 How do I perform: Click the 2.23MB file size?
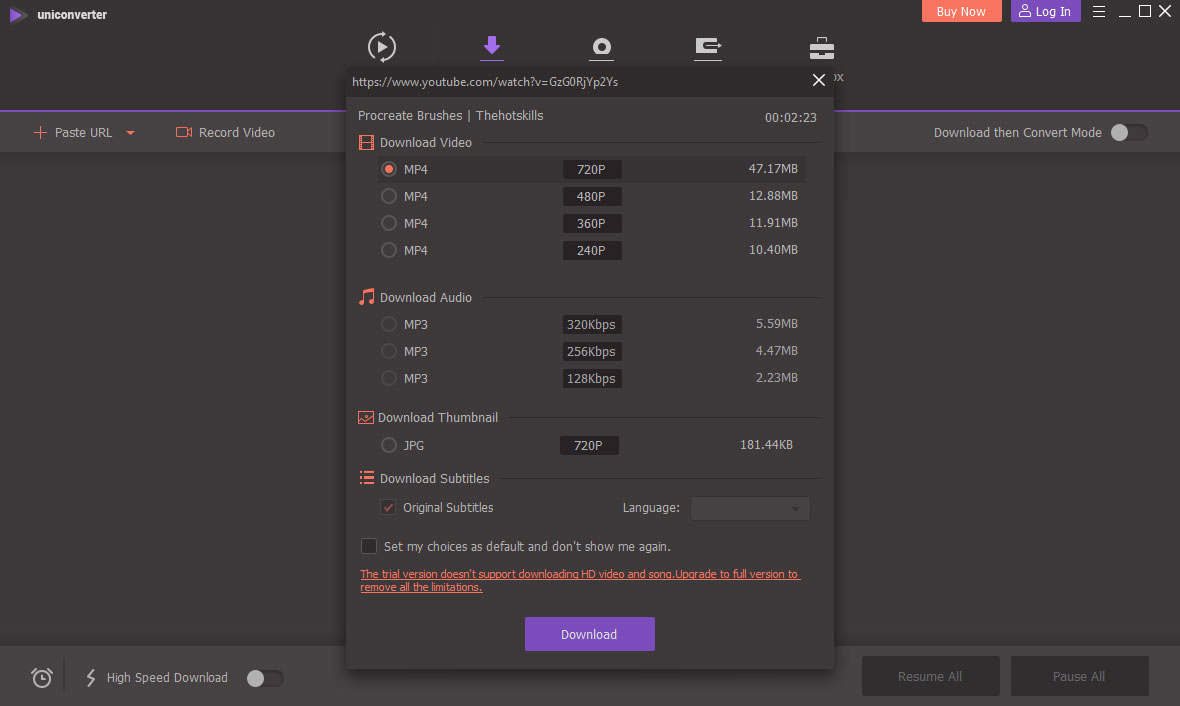[777, 378]
